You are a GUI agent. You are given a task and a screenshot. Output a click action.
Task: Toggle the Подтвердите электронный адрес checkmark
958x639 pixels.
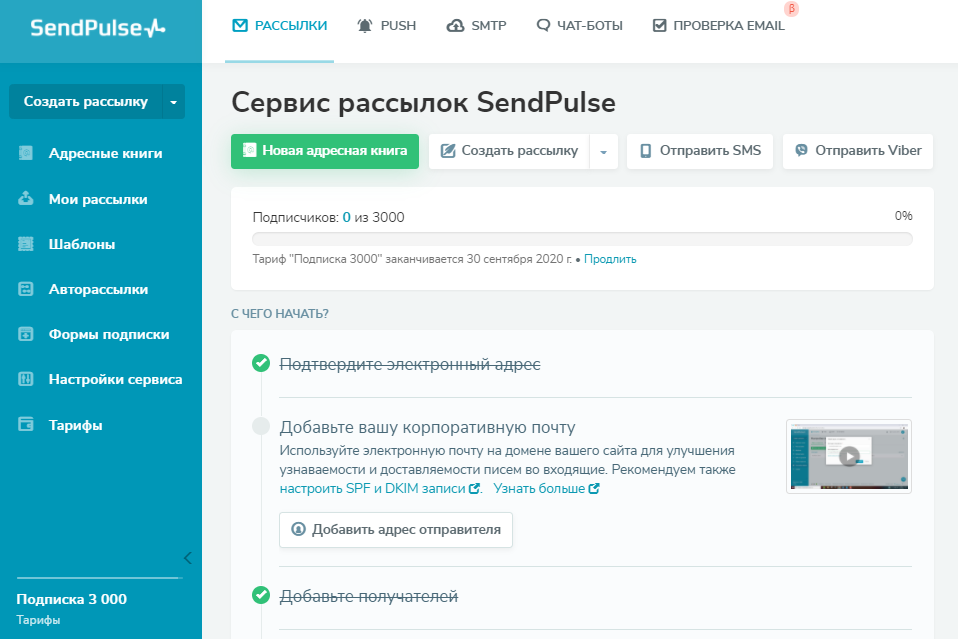(261, 363)
